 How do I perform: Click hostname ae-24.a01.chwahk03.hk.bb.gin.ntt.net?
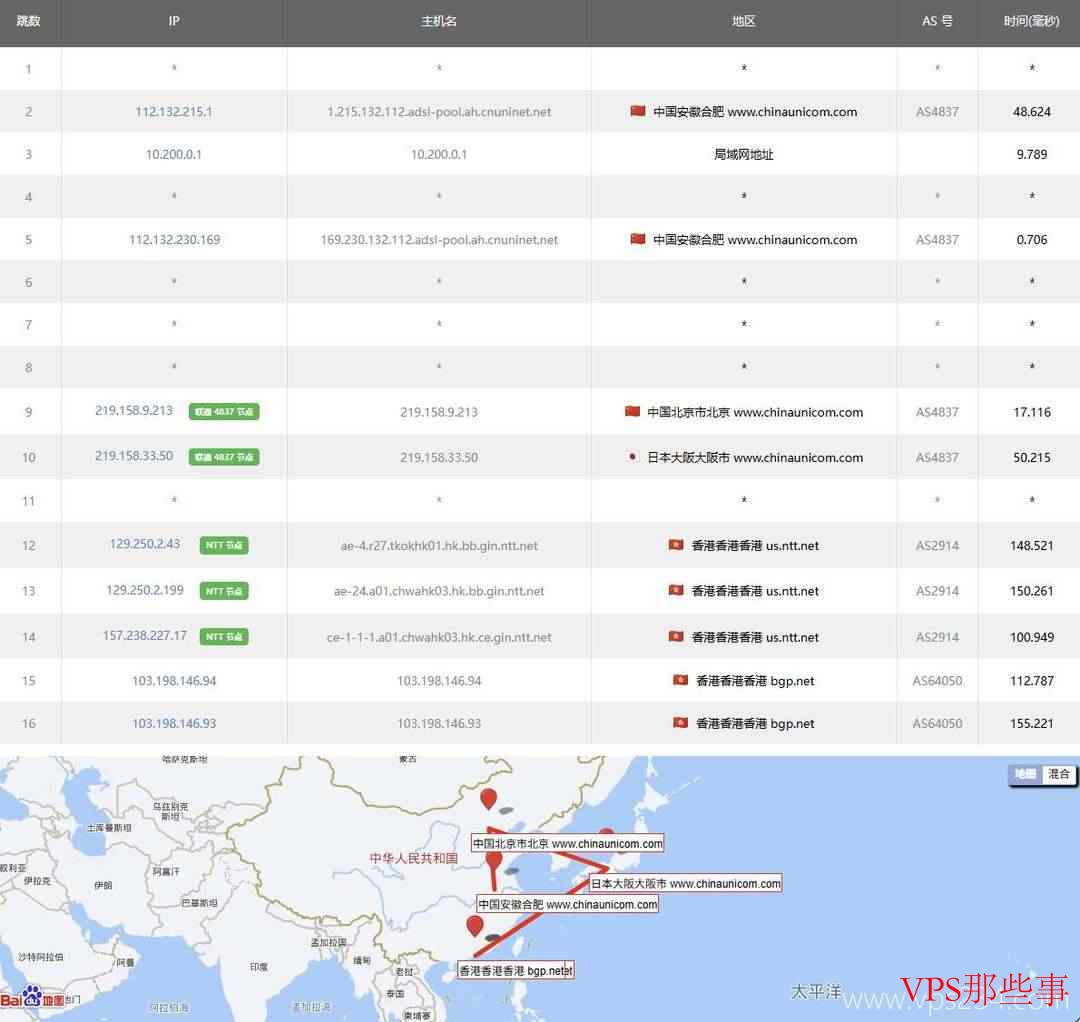point(439,591)
